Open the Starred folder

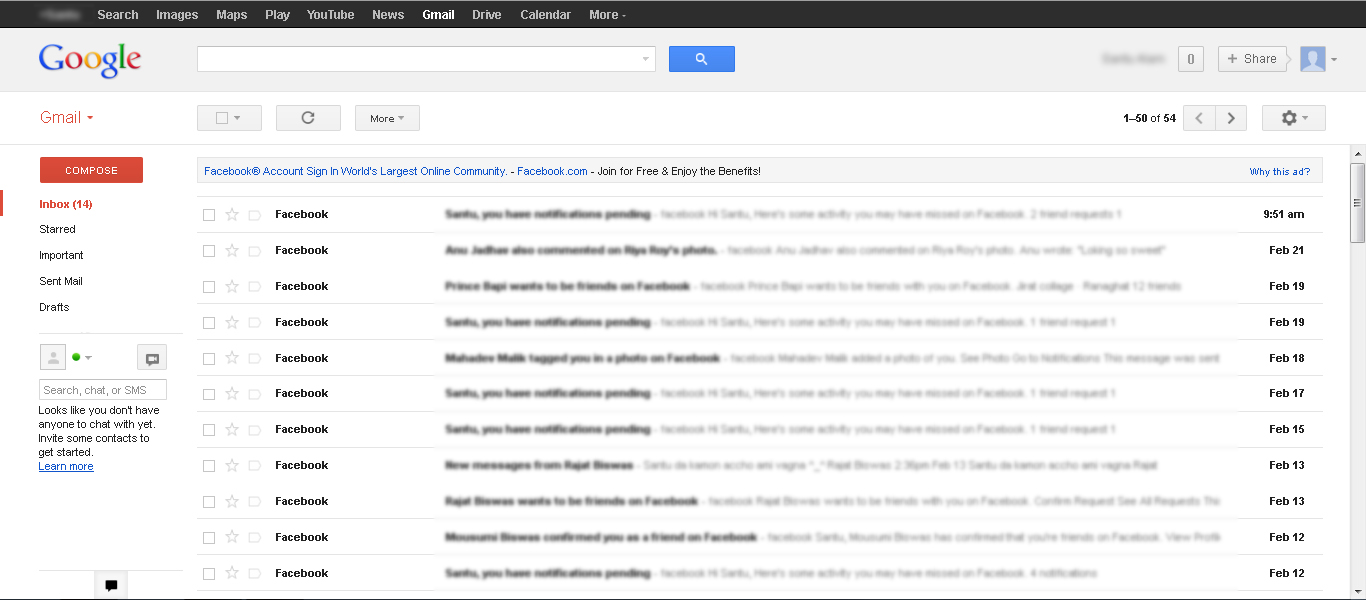coord(58,229)
